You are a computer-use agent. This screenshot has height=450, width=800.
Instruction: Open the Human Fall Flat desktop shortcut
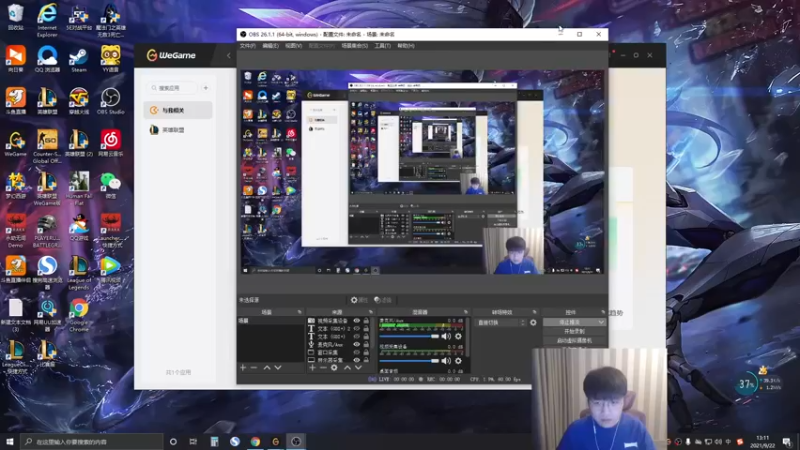click(x=79, y=189)
